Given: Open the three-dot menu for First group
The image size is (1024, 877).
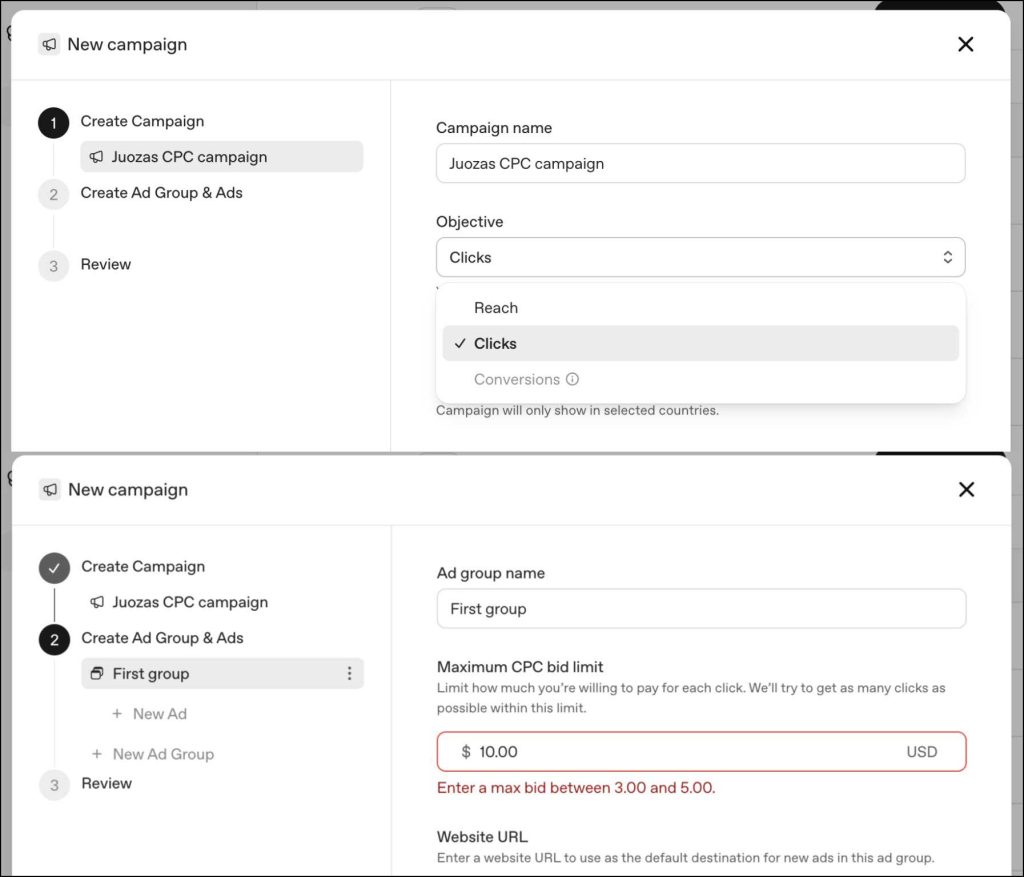Looking at the screenshot, I should pos(349,673).
